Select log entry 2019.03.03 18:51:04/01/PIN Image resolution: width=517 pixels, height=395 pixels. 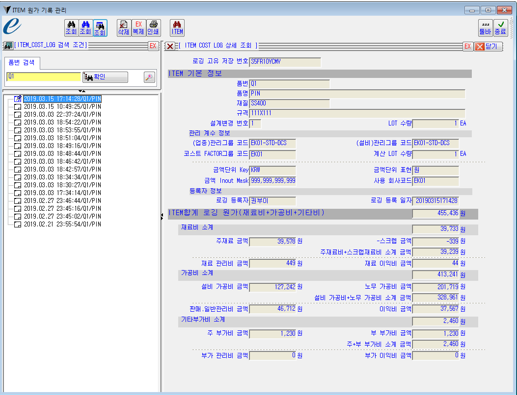point(62,138)
